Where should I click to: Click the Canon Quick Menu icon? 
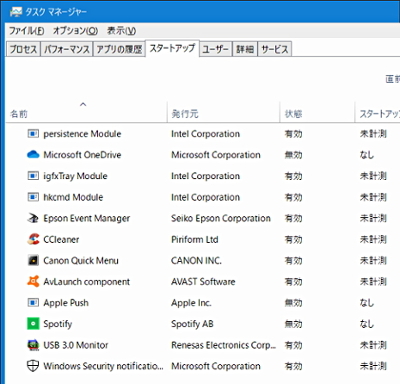point(33,260)
